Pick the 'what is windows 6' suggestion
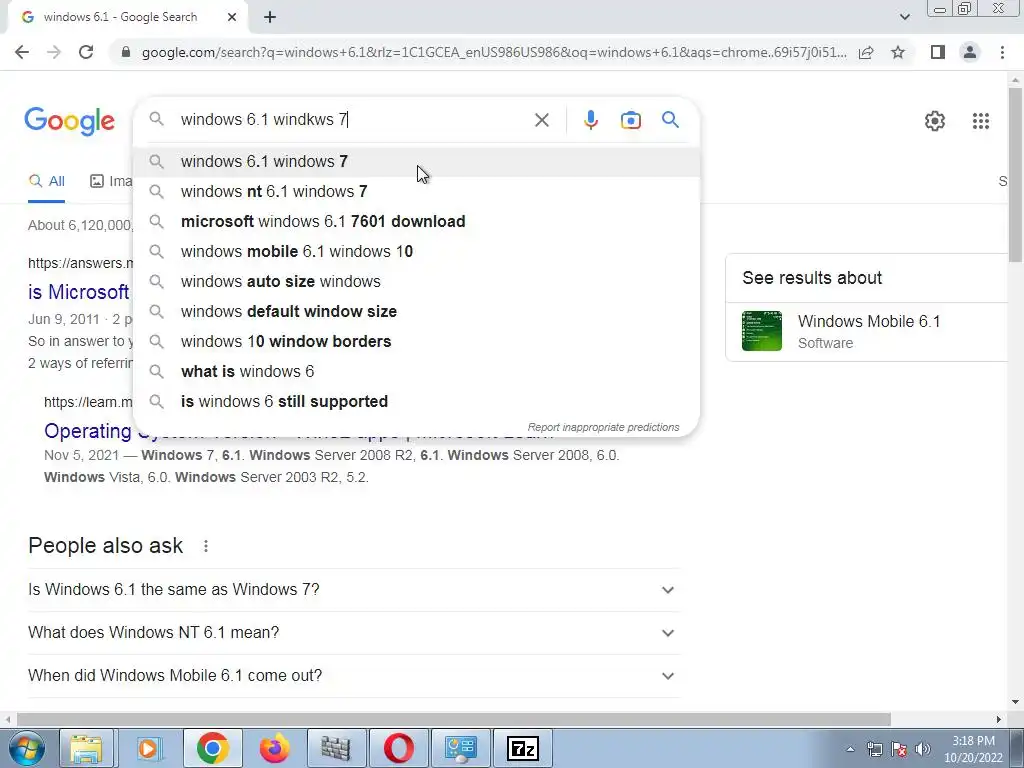Viewport: 1024px width, 768px height. pos(416,372)
